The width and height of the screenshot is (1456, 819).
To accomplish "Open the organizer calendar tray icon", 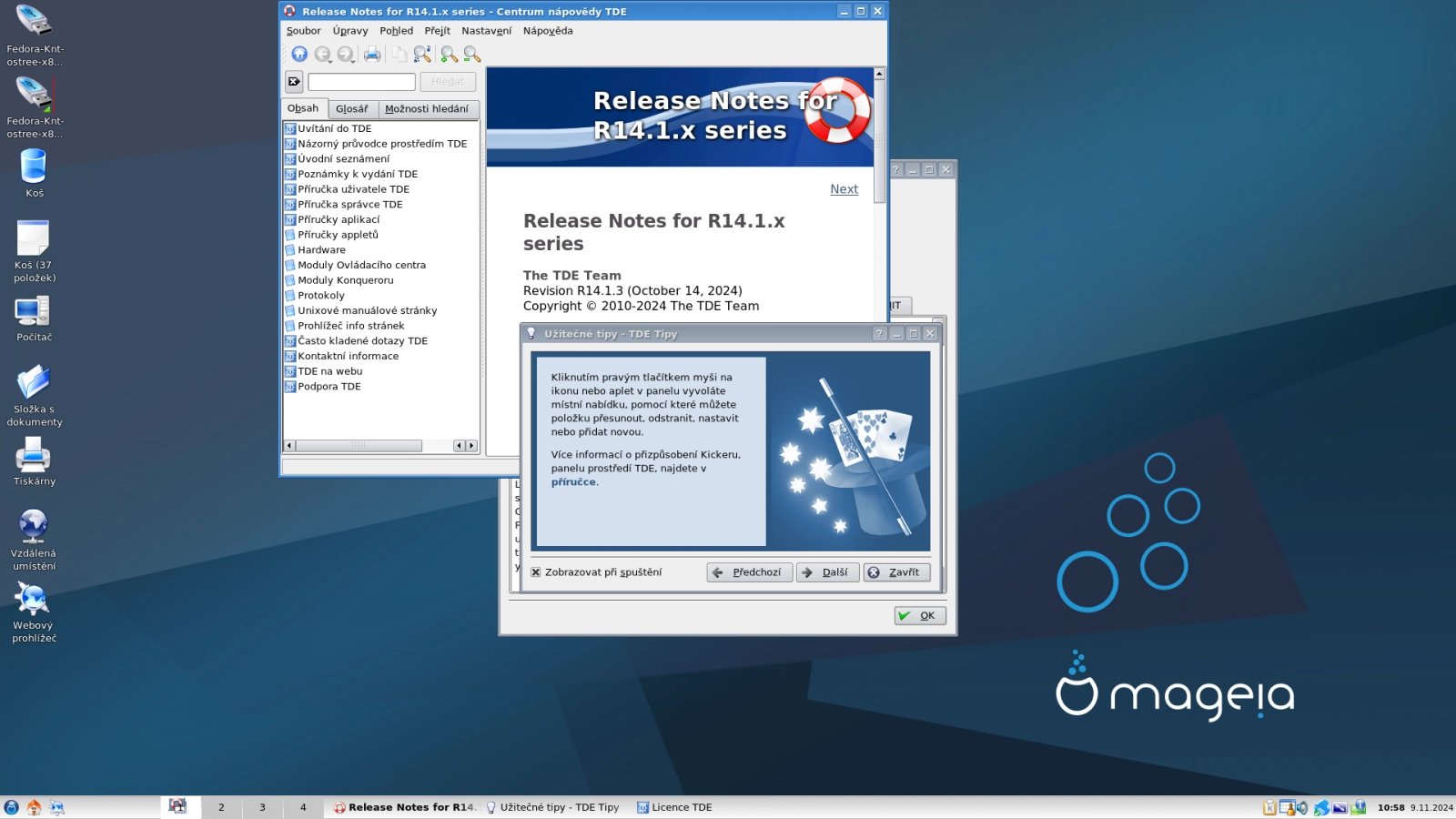I will (x=1287, y=807).
